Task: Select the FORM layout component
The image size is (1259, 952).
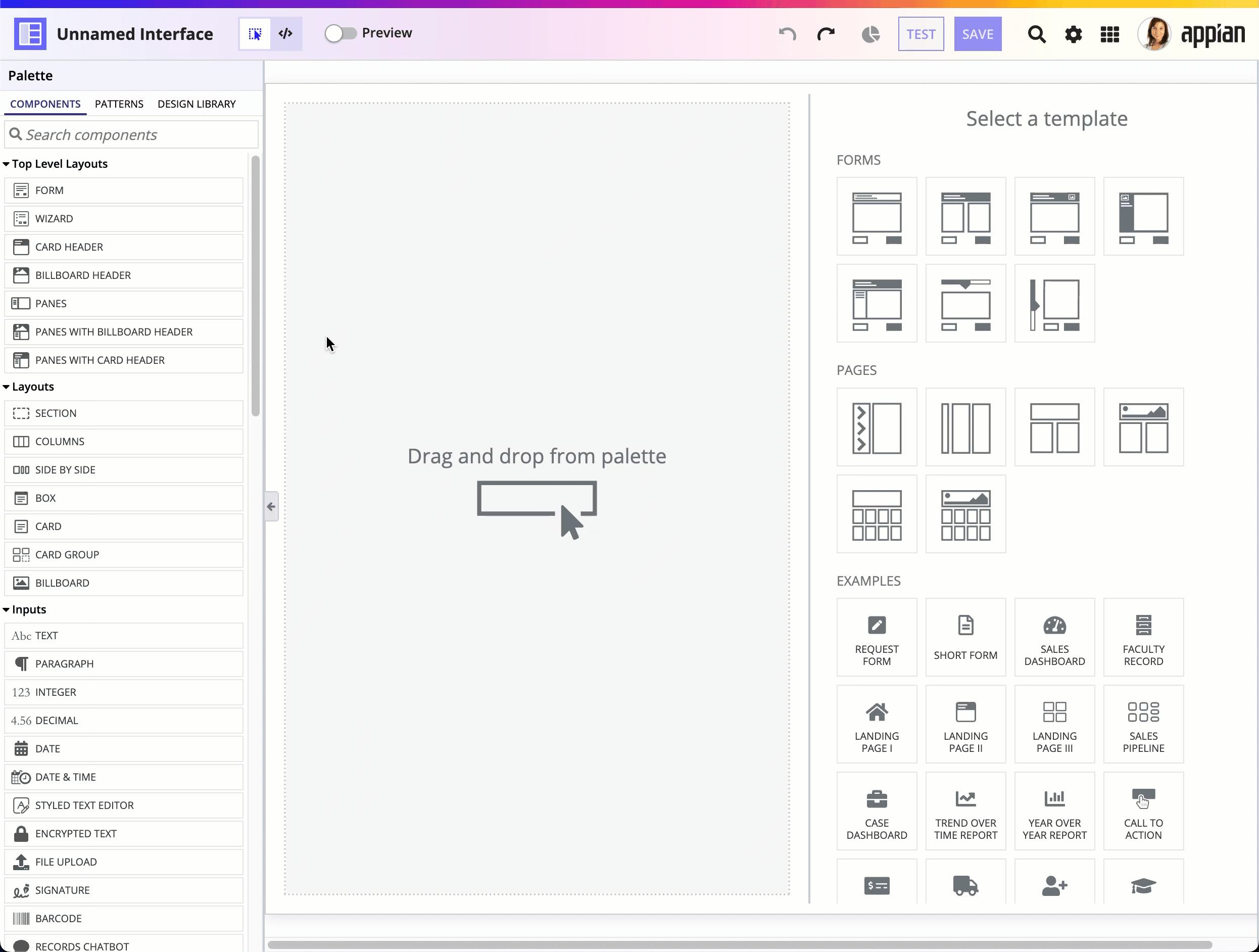Action: [123, 190]
